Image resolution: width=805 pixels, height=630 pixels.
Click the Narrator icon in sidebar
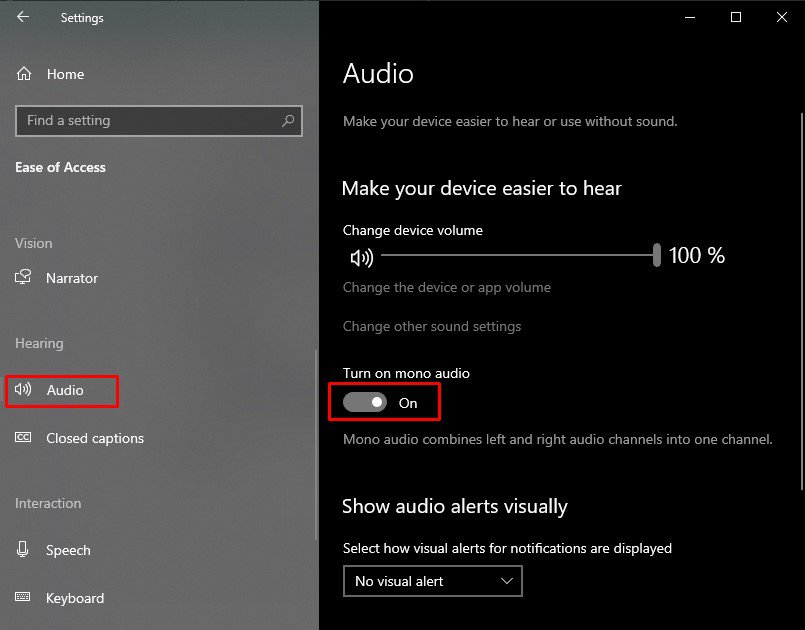(x=23, y=277)
